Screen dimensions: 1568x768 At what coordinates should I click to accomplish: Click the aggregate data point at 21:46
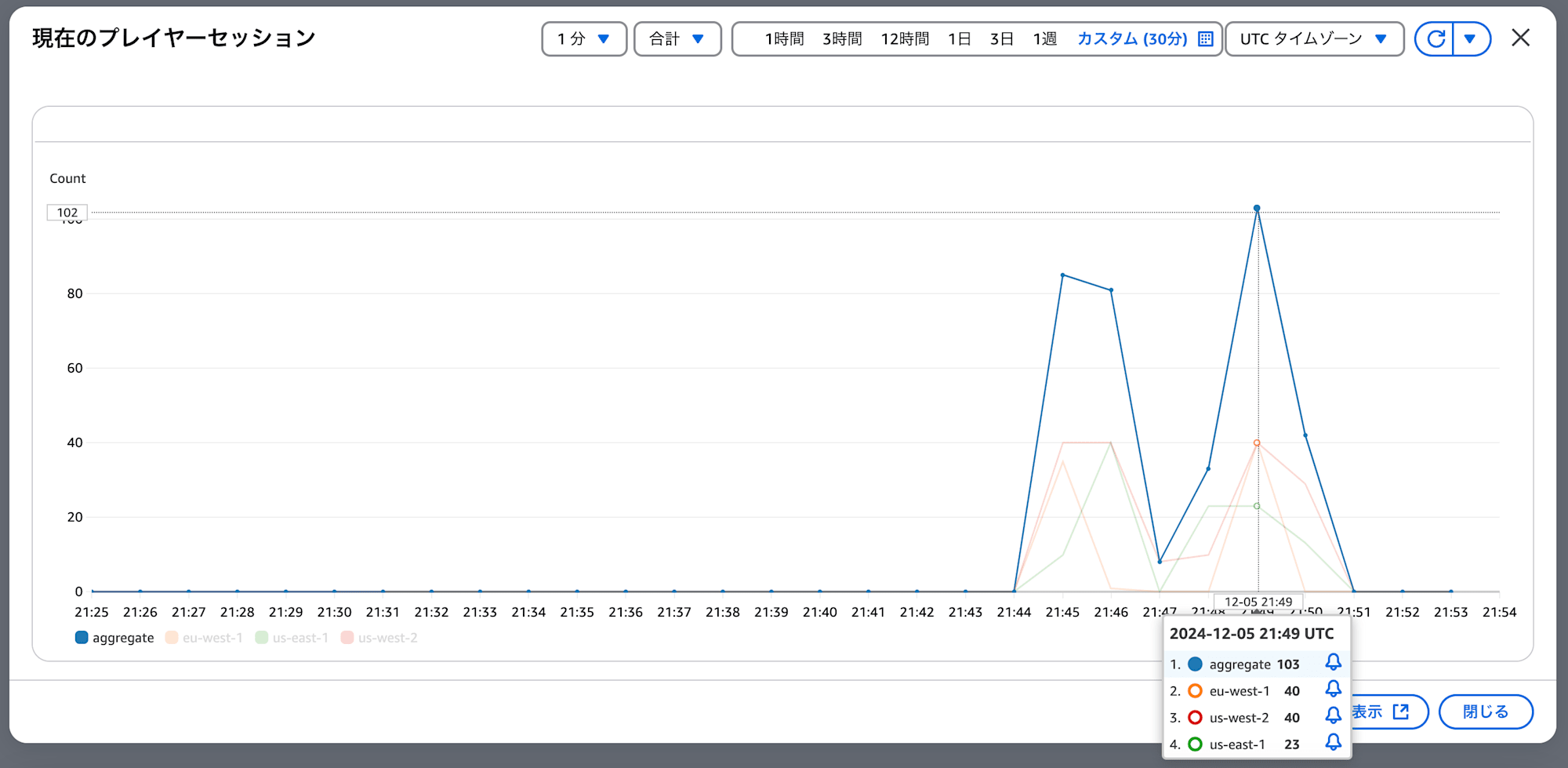pos(1111,290)
